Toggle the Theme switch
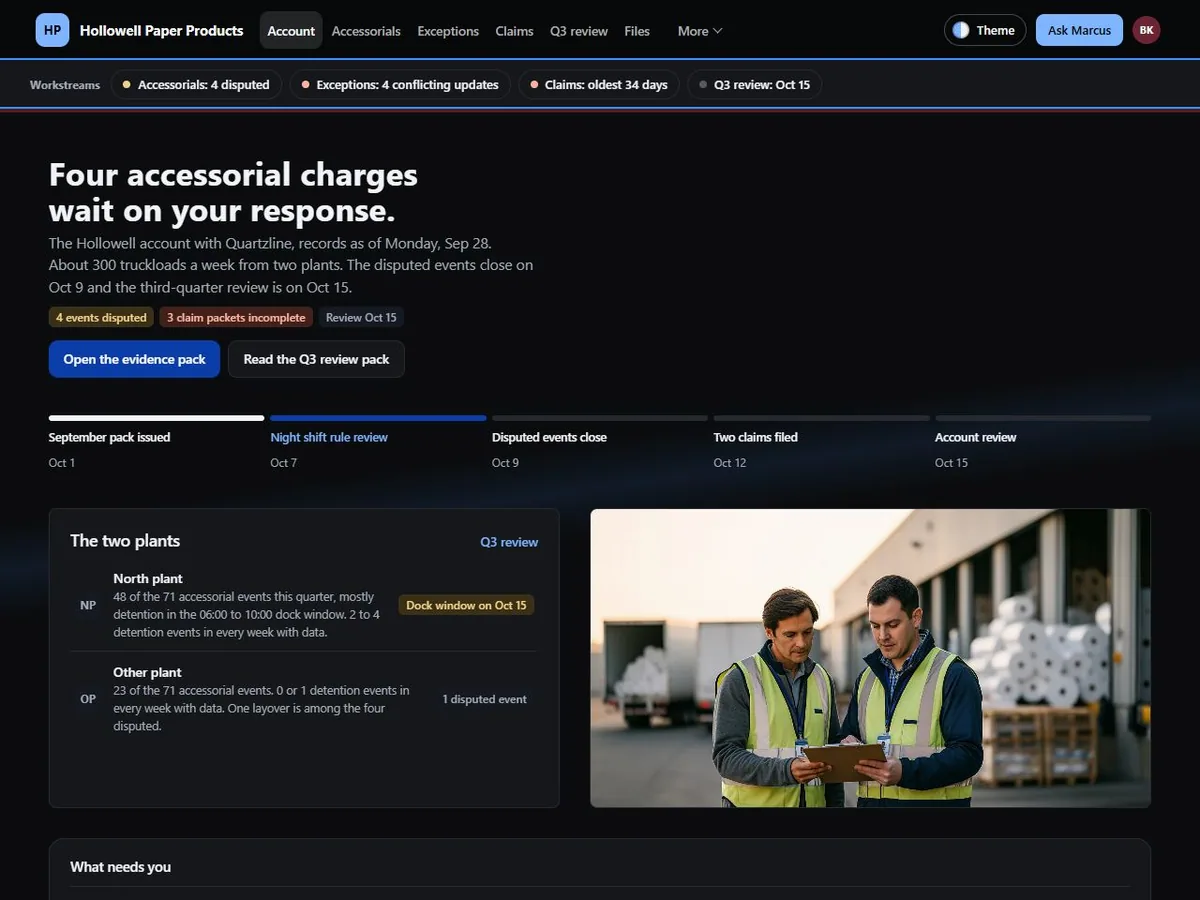Viewport: 1200px width, 900px height. point(984,30)
